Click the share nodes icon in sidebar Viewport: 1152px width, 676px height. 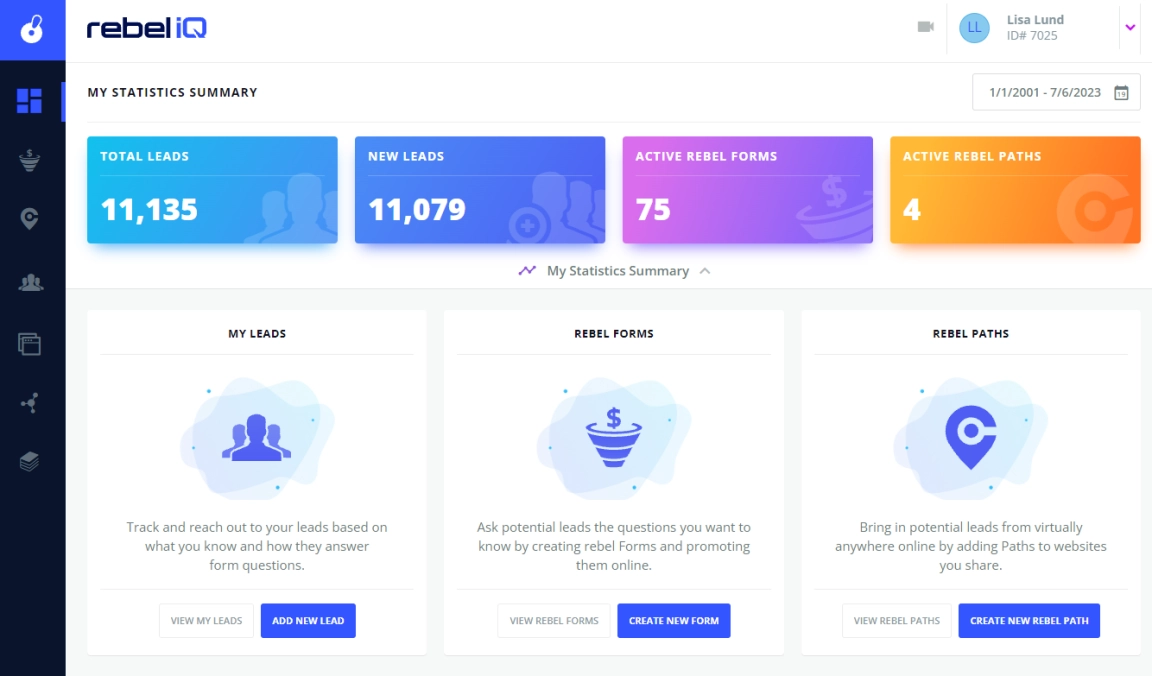coord(29,403)
